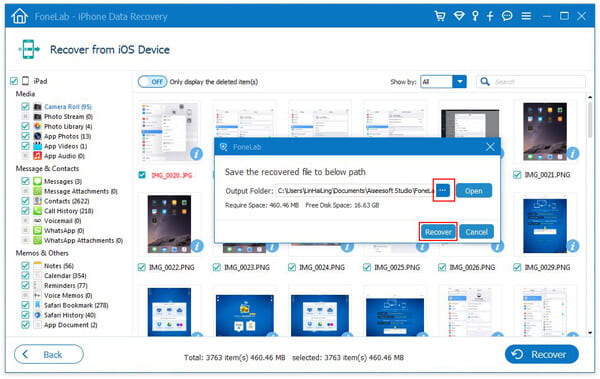Open the feedback chat bubble icon
Viewport: 600px width, 379px height.
click(x=507, y=16)
